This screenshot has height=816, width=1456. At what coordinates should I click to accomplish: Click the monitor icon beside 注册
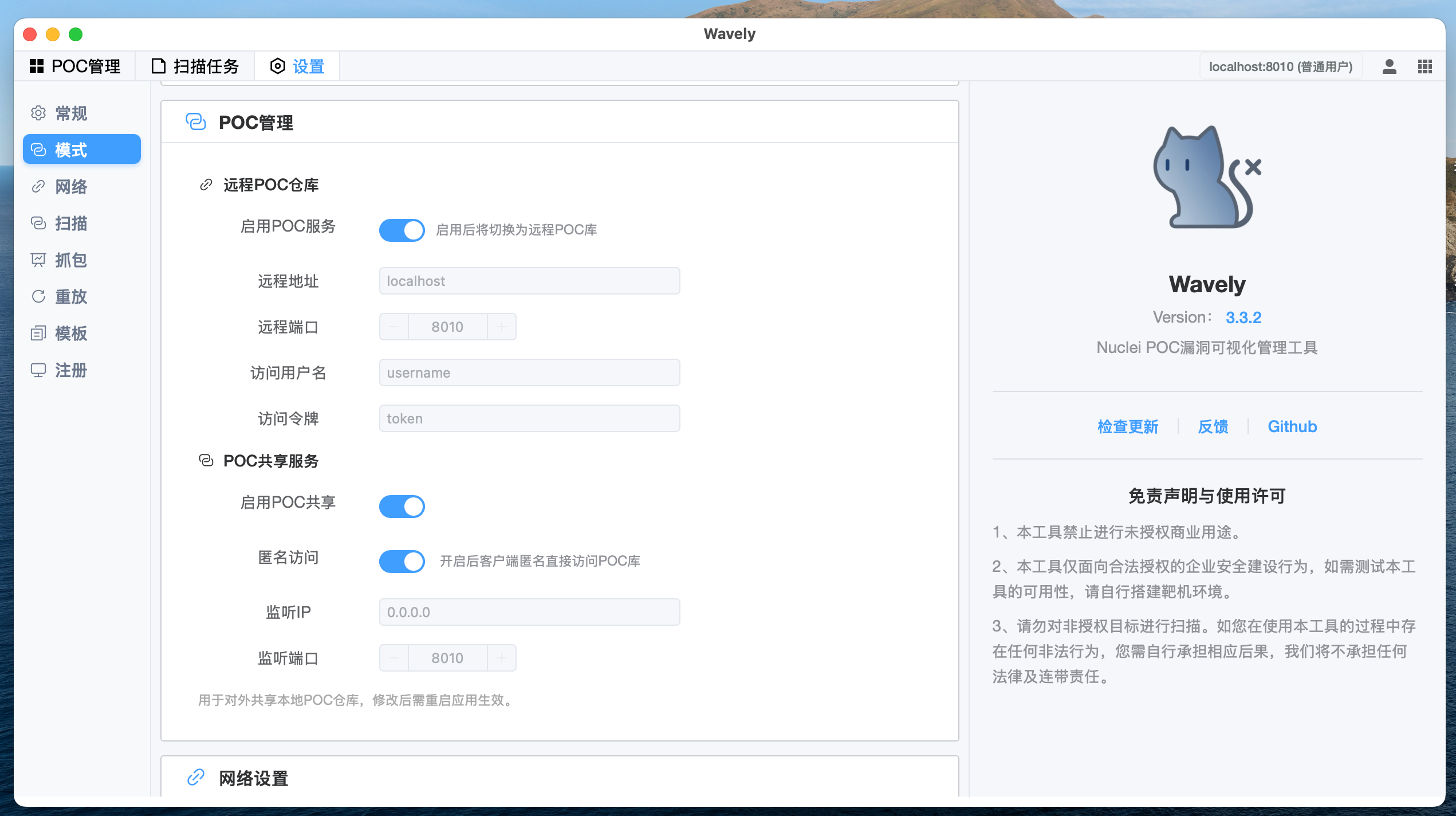click(x=38, y=370)
